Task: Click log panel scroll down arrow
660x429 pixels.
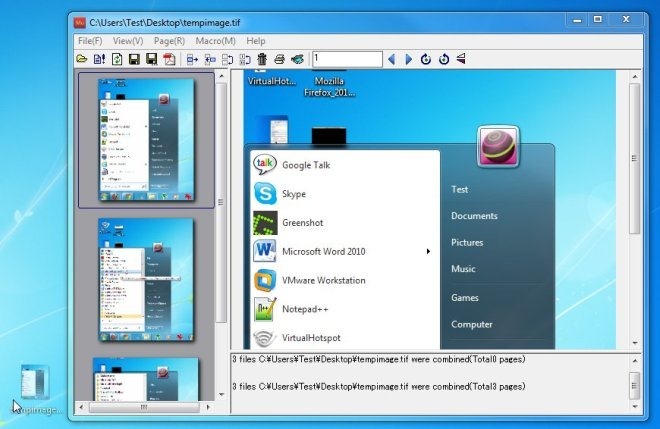Action: point(635,407)
